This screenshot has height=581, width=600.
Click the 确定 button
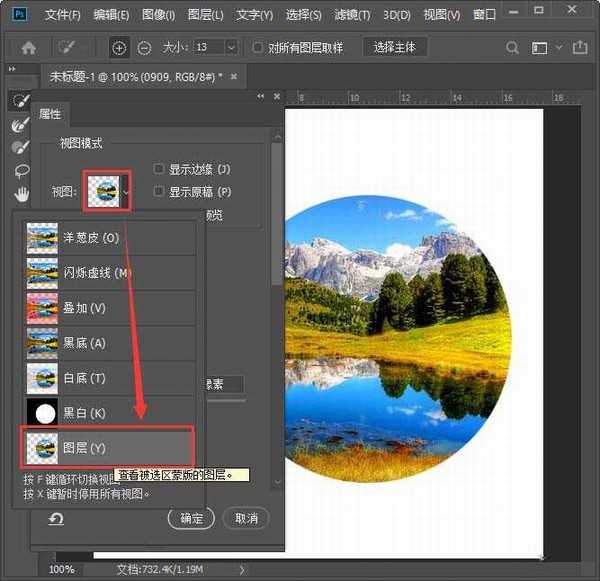coord(191,518)
